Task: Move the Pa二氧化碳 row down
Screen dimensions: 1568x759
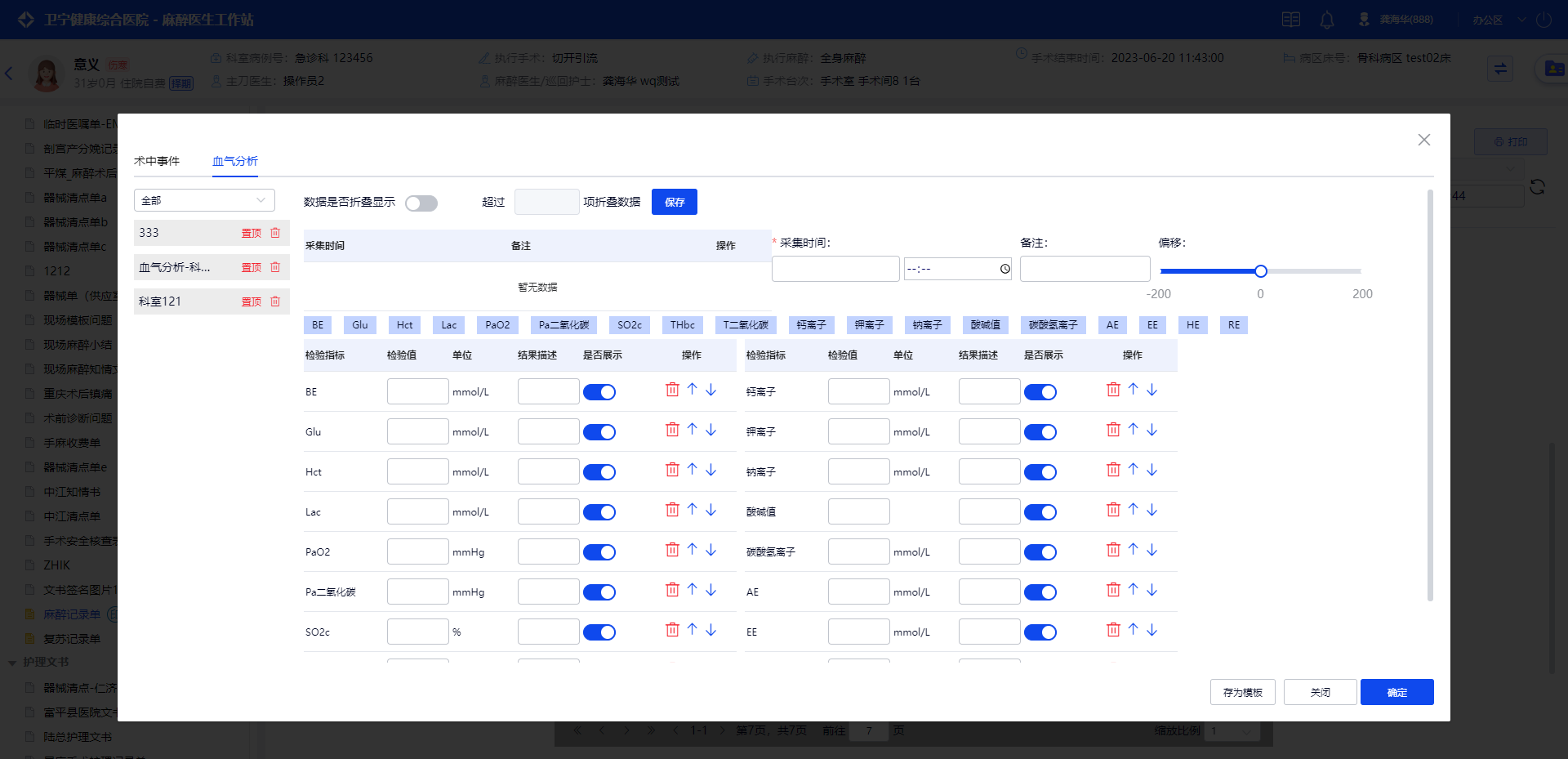Action: point(711,590)
